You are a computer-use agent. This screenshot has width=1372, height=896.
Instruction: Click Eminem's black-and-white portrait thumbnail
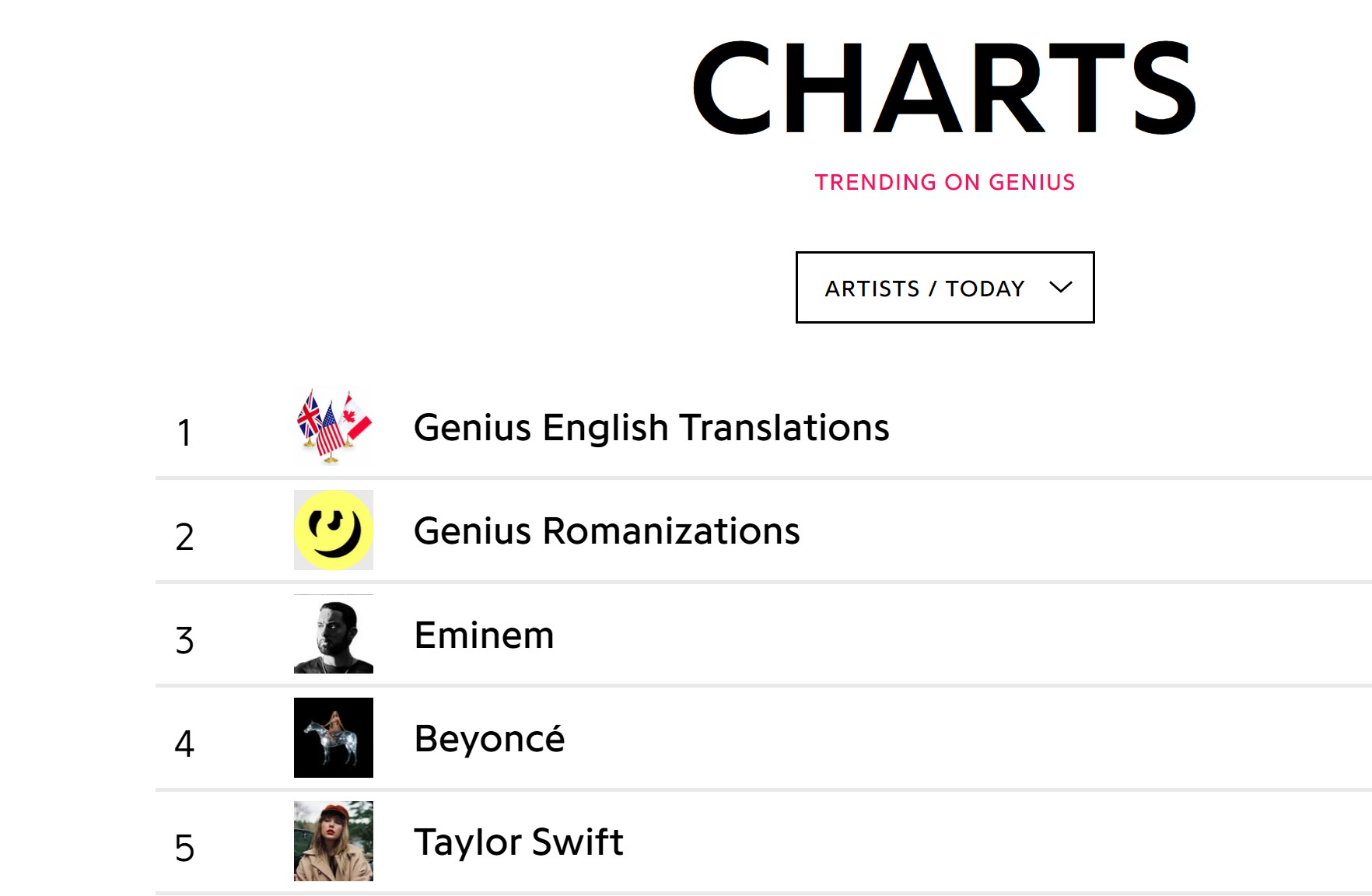(334, 634)
